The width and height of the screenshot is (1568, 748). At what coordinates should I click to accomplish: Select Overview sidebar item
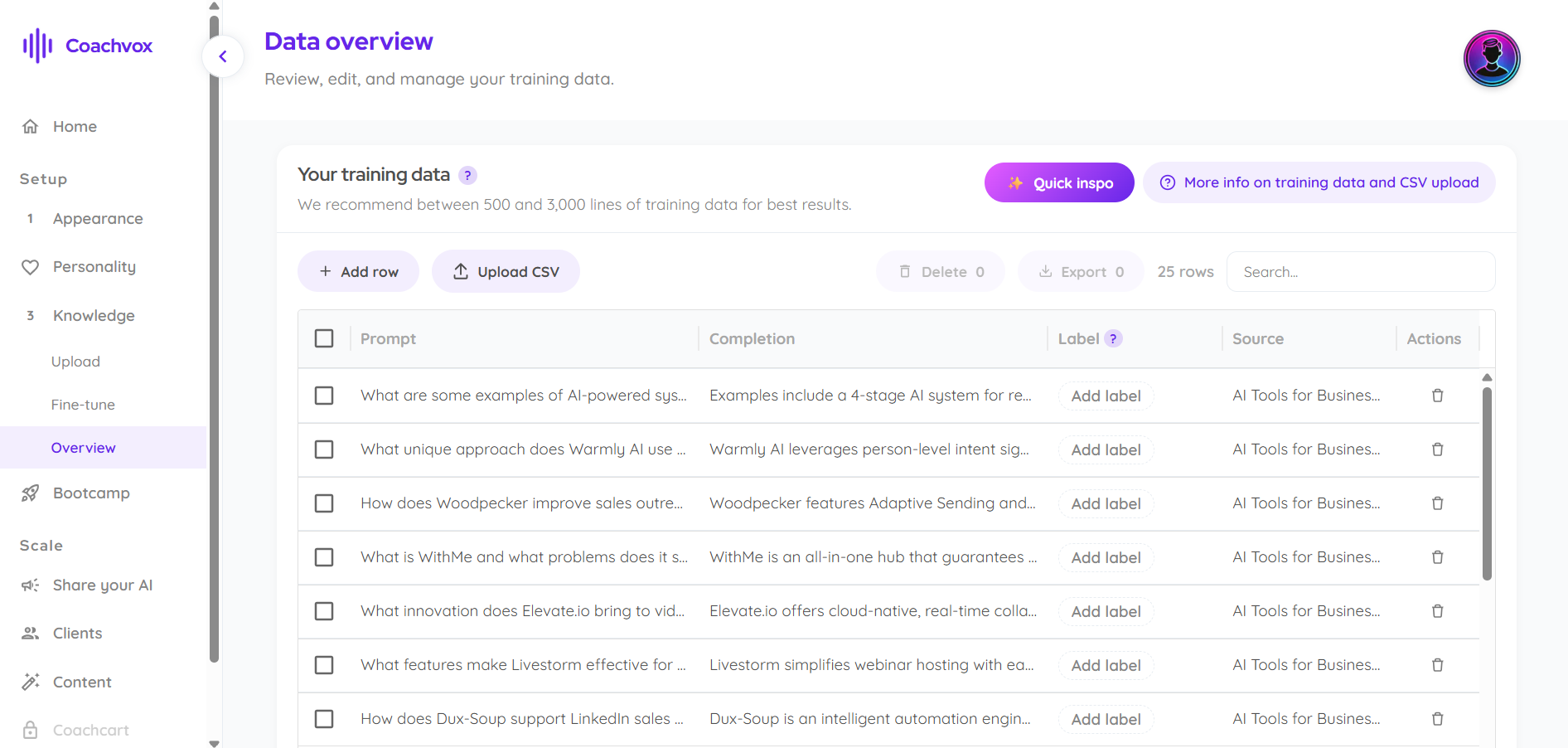click(103, 448)
